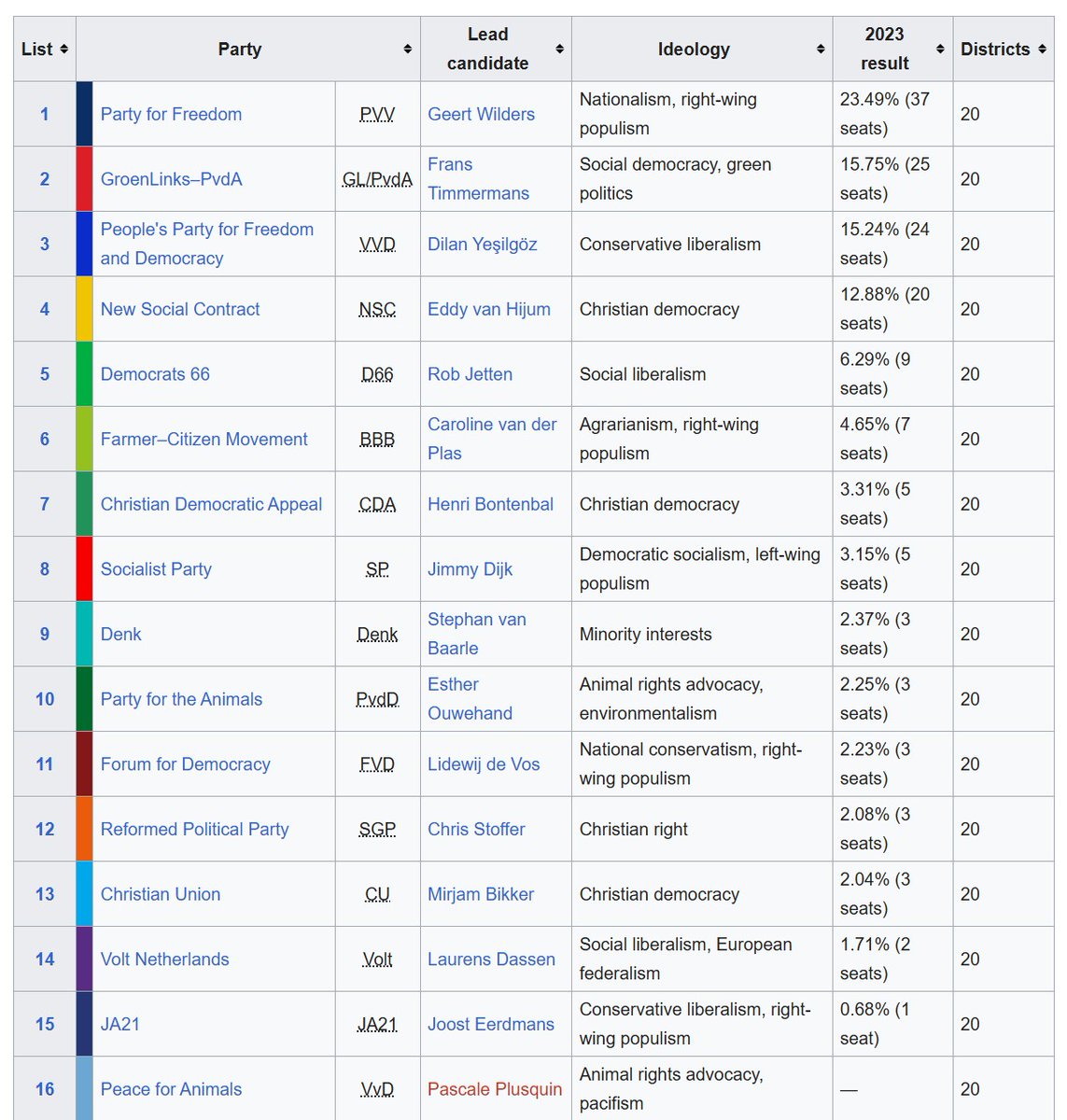Click list number 16 link
Image resolution: width=1067 pixels, height=1120 pixels.
tap(45, 1089)
